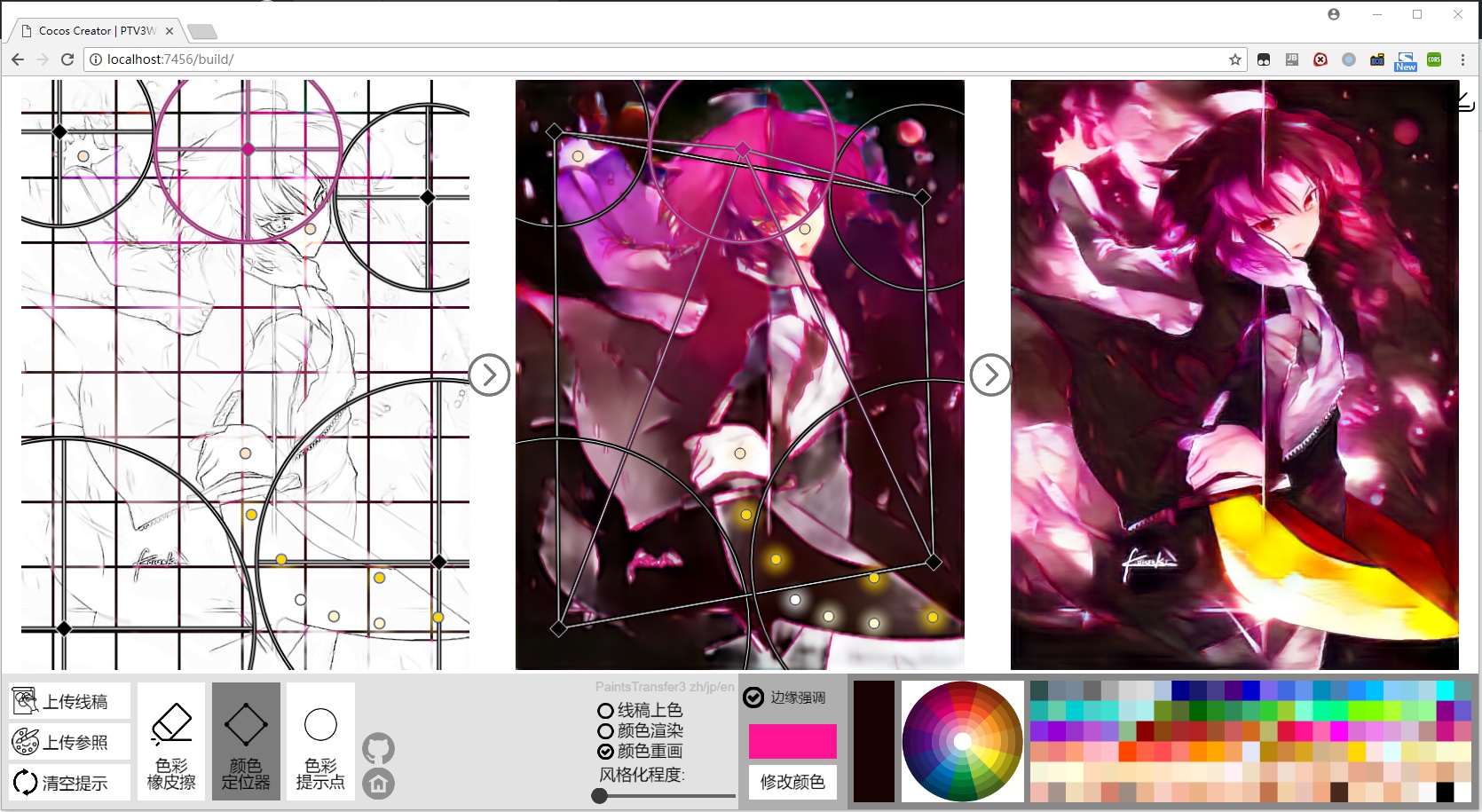1482x812 pixels.
Task: Open a new browser tab
Action: click(202, 32)
